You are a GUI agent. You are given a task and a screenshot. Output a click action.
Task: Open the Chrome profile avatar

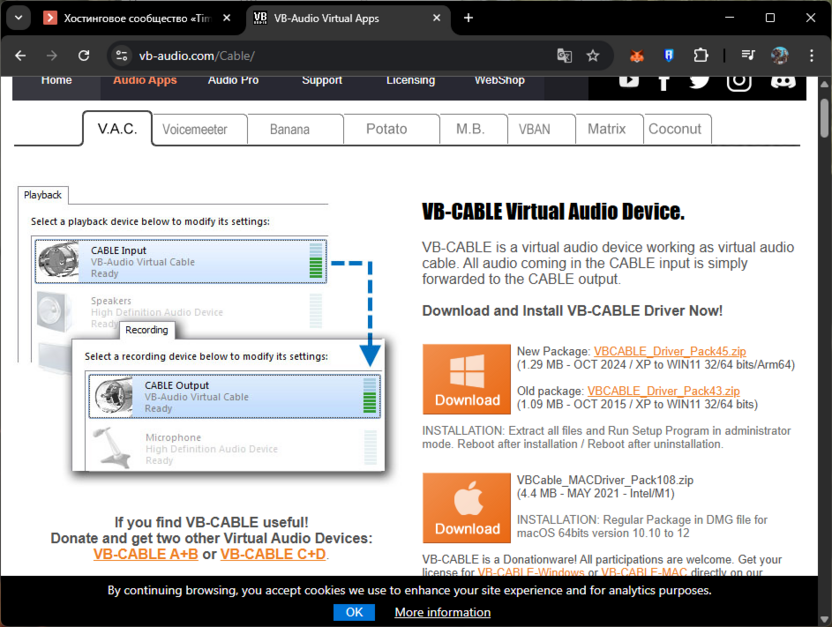point(779,56)
